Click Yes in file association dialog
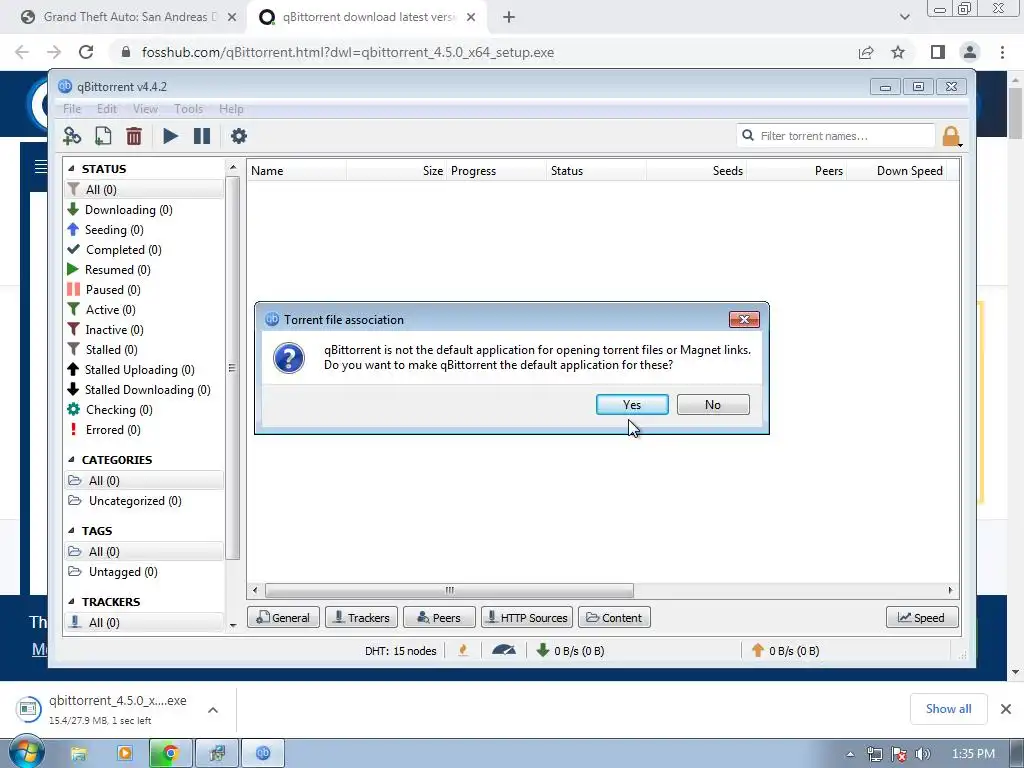Screen dimensions: 1024x768 [x=632, y=405]
